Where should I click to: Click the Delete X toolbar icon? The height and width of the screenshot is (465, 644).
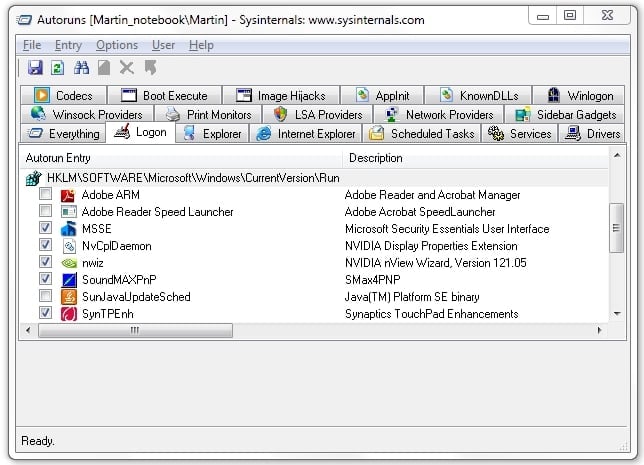(x=126, y=67)
